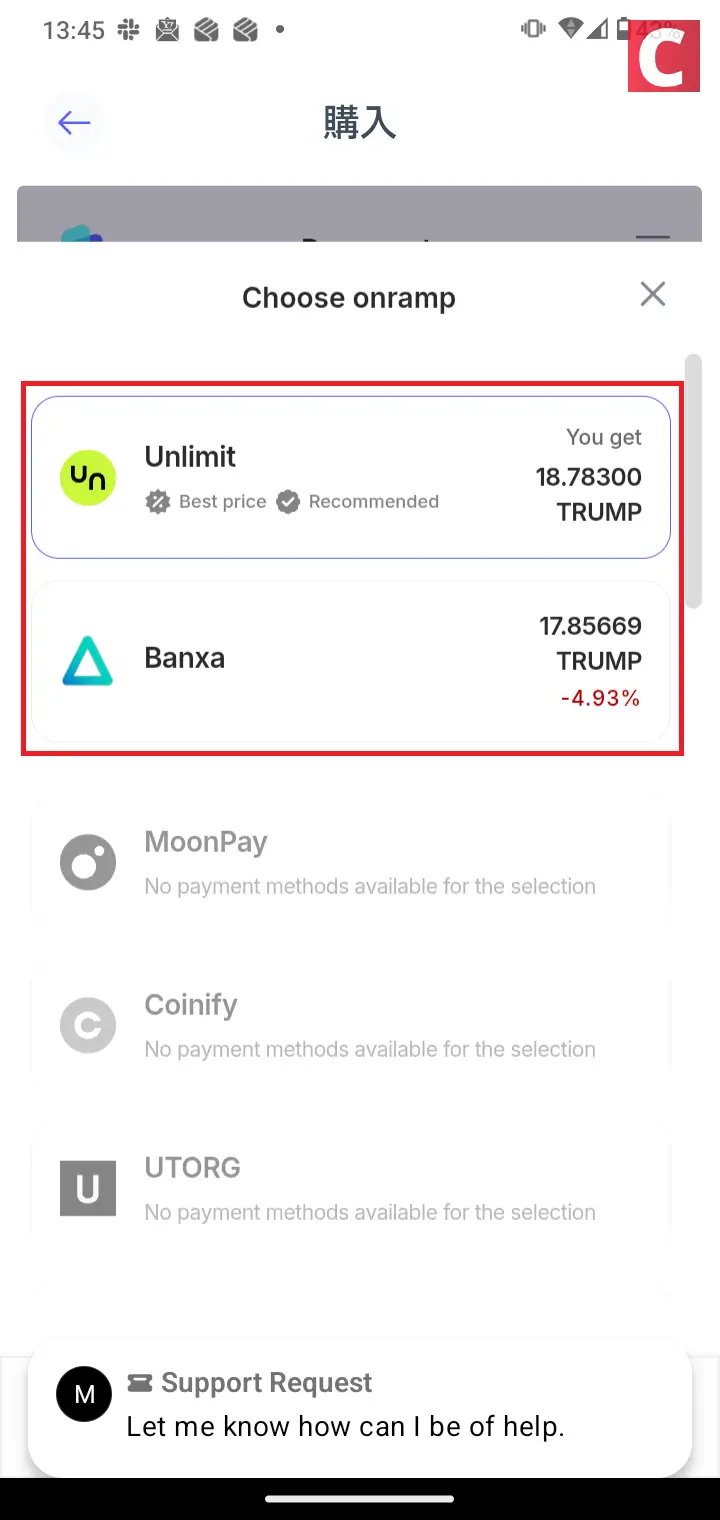The width and height of the screenshot is (720, 1520).
Task: Choose the UTORG provider row
Action: (350, 1188)
